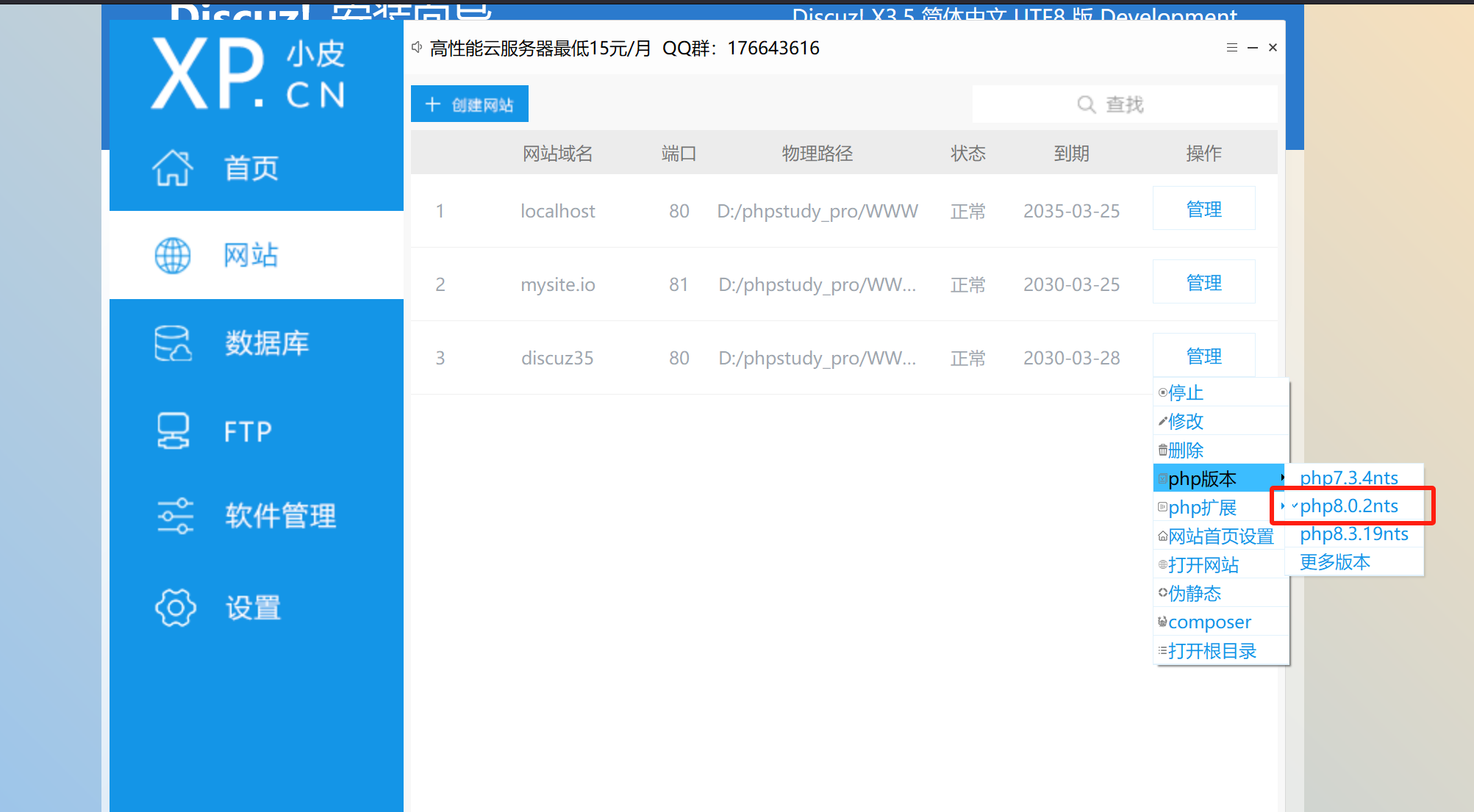Screen dimensions: 1474x812
Task: Click the software management sliders icon
Action: 175,516
